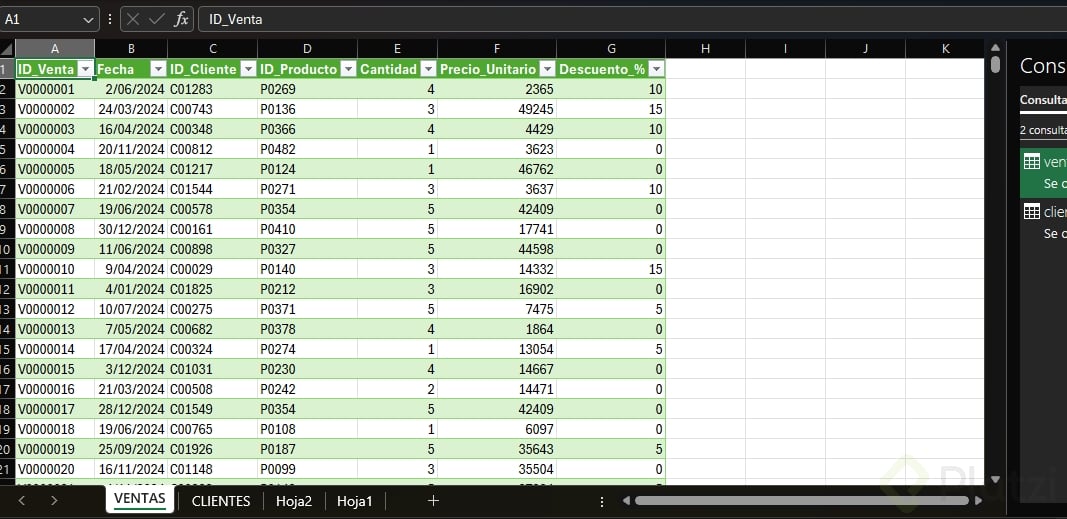
Task: Open Cantidad column filter dropdown
Action: 428,69
